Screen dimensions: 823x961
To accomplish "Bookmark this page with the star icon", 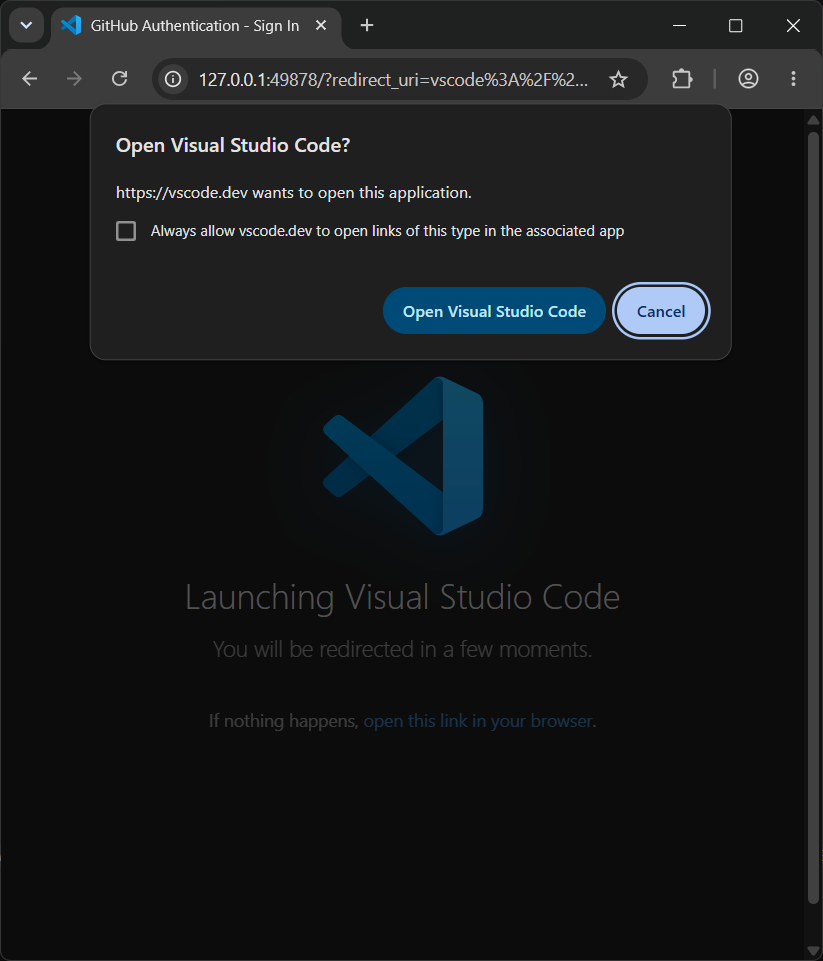I will 618,79.
